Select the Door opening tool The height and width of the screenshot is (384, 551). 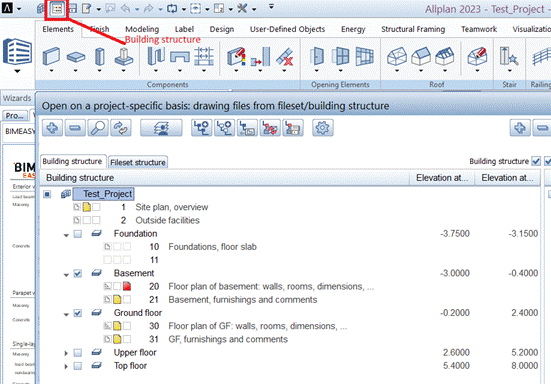317,57
